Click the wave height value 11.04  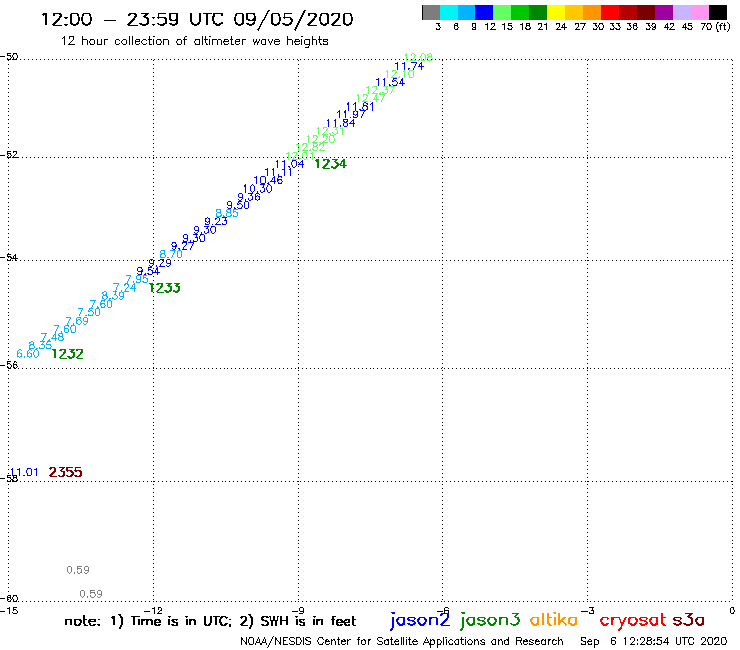click(289, 164)
